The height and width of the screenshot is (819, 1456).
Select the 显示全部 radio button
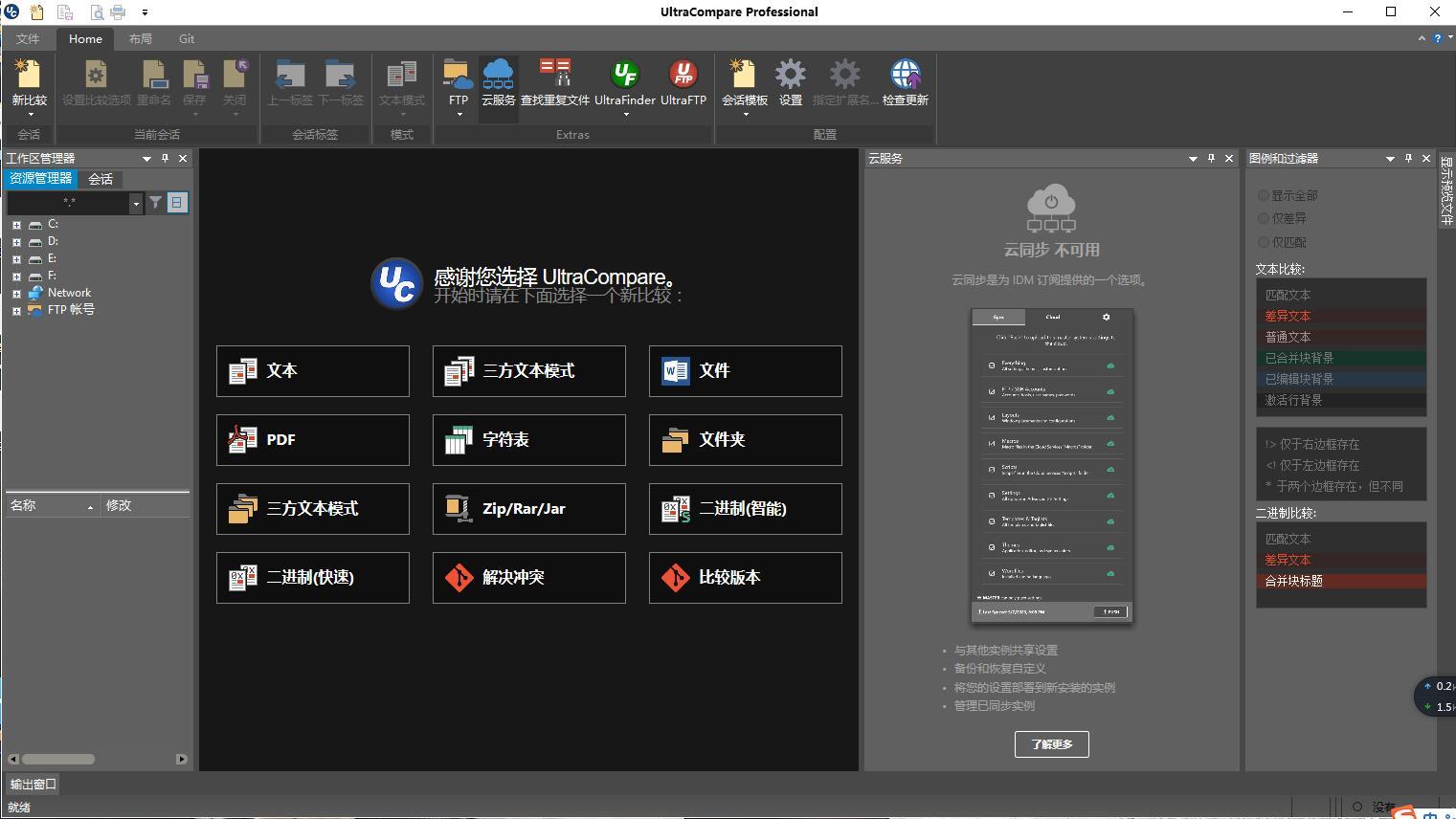pyautogui.click(x=1264, y=195)
